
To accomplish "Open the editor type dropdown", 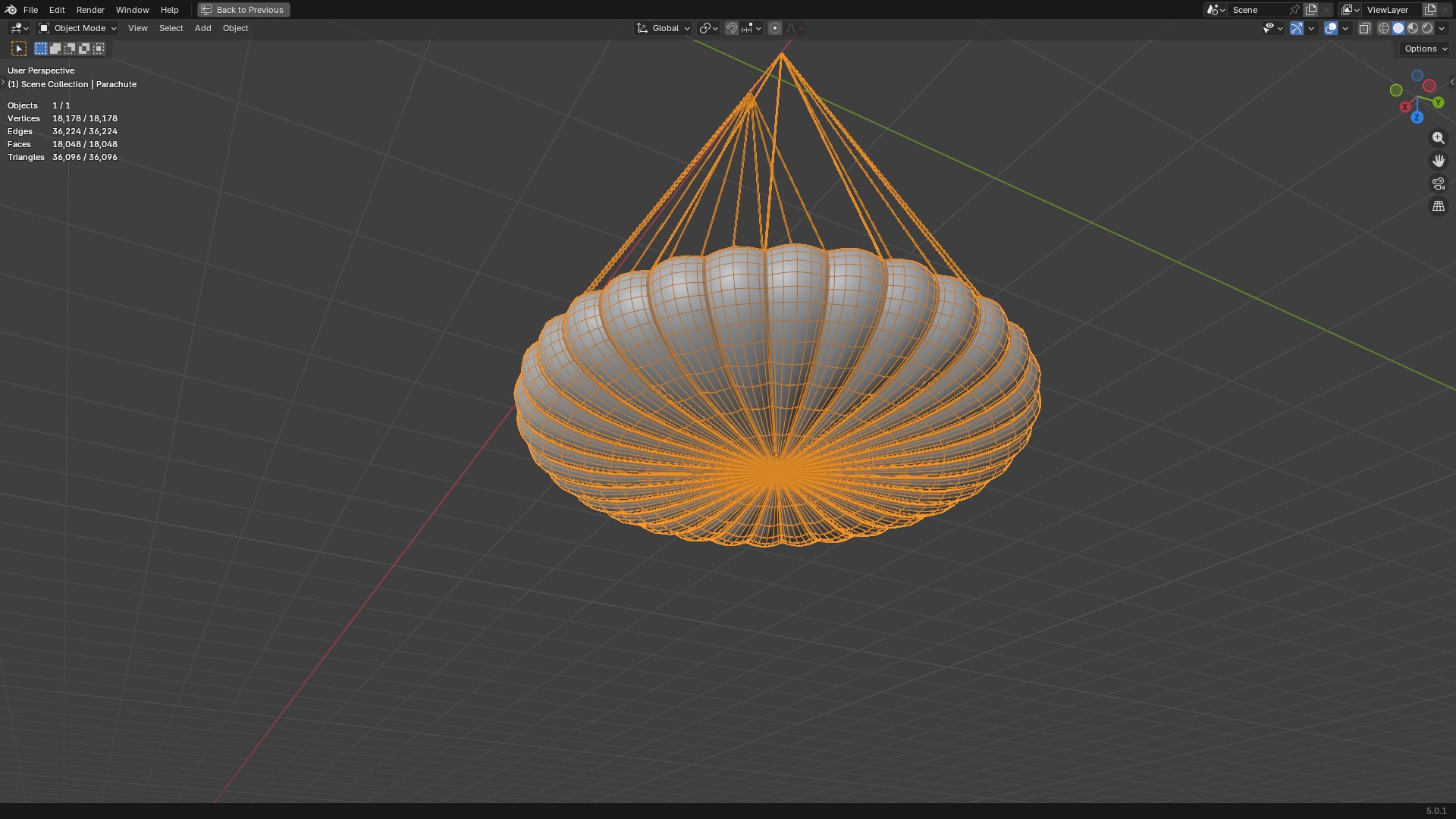I will (x=19, y=28).
